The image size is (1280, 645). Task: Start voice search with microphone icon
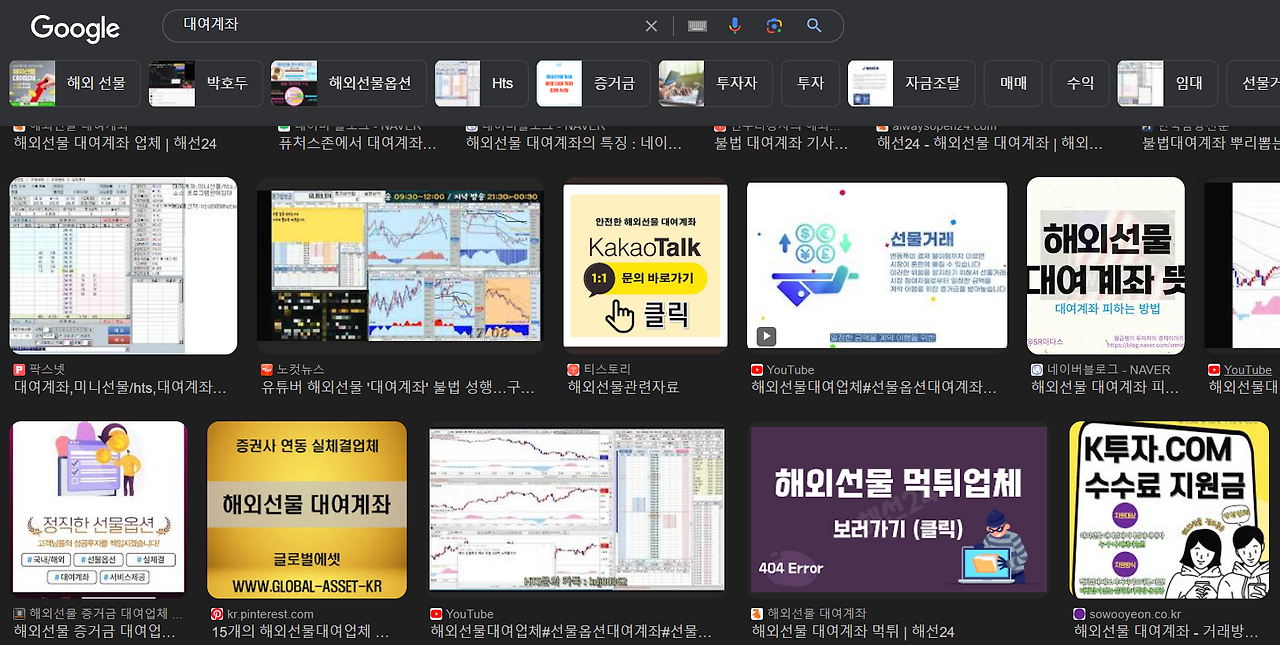[735, 26]
